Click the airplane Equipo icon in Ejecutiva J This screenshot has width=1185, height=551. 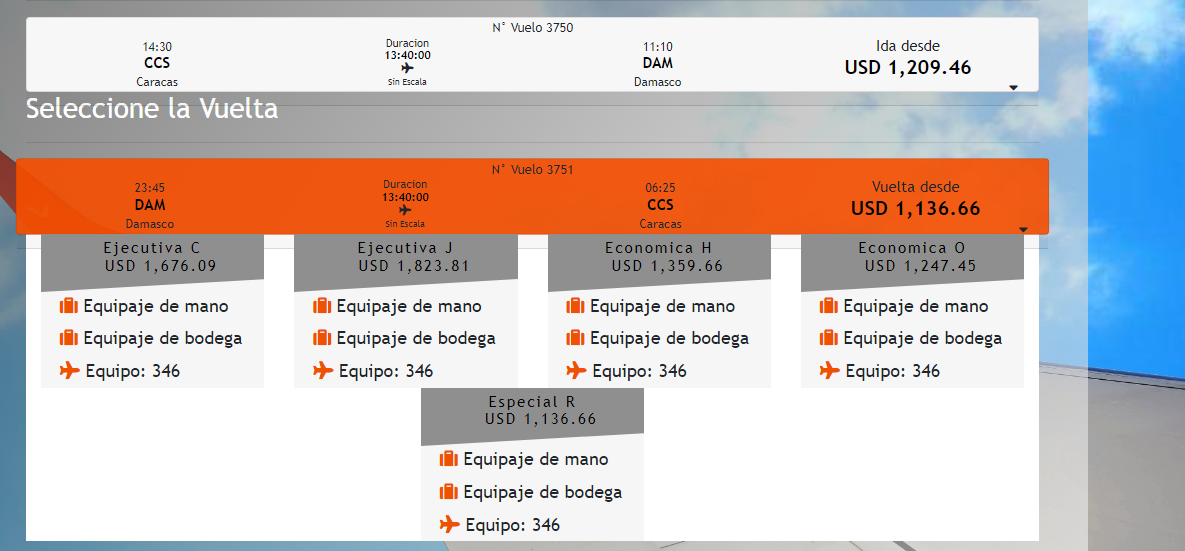[x=323, y=370]
